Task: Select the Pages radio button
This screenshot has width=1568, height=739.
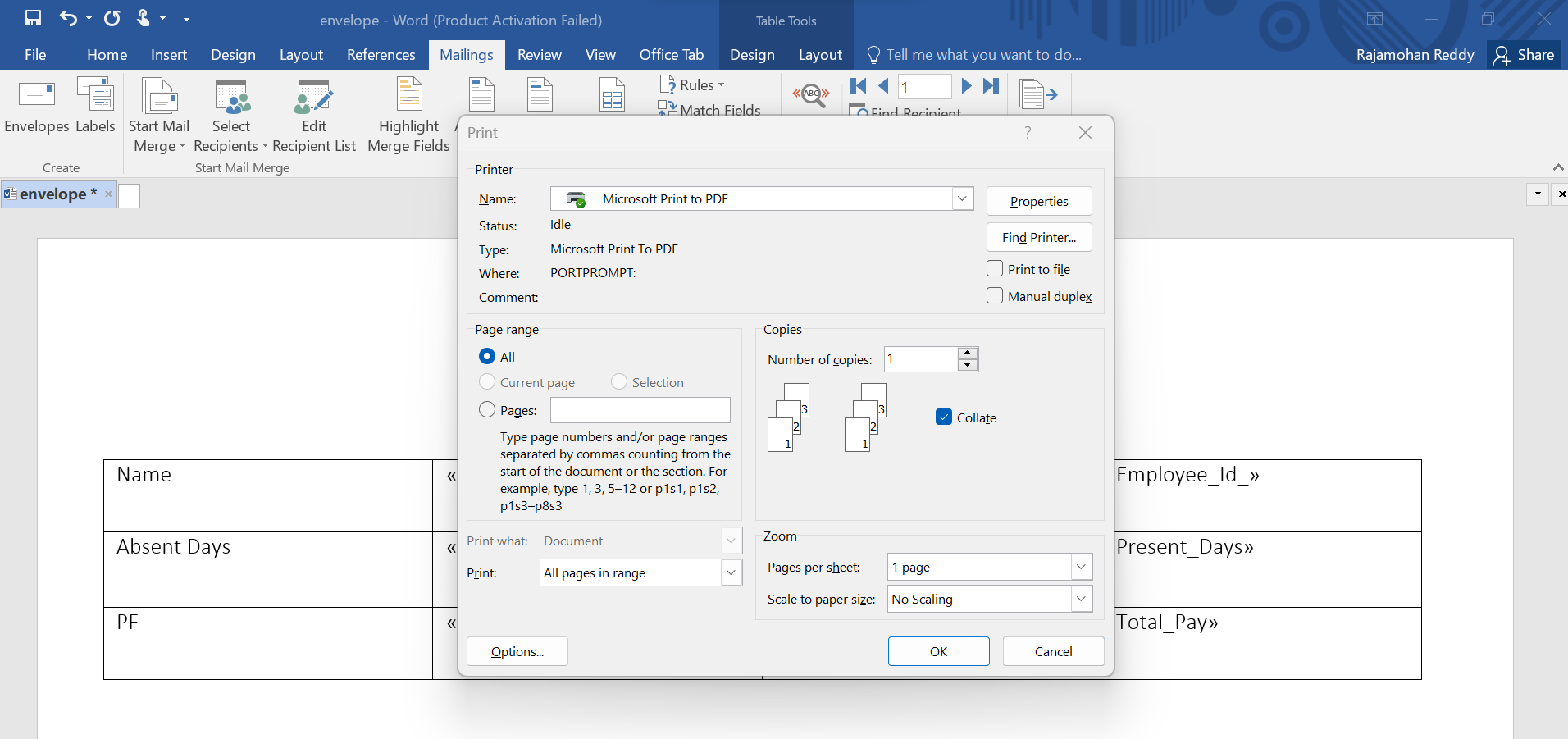Action: (487, 409)
